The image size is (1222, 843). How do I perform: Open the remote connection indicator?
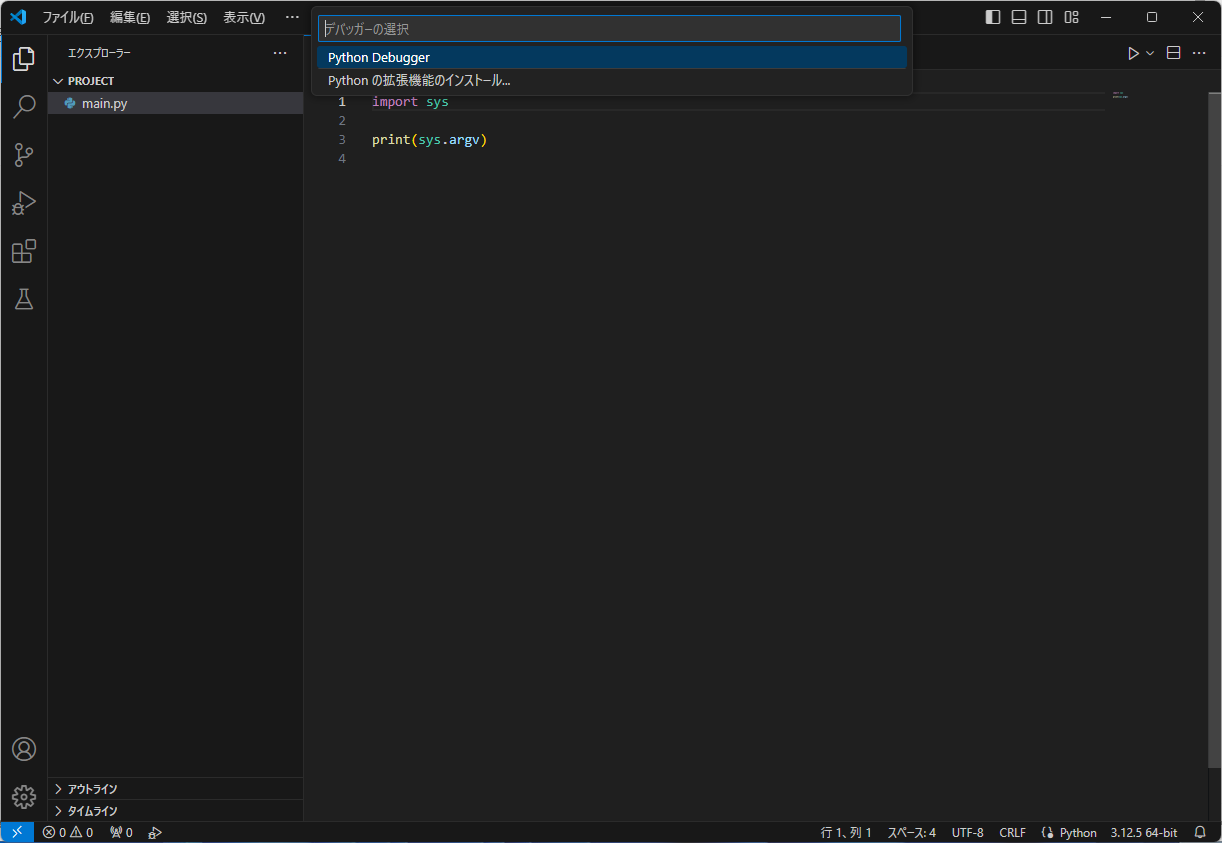(16, 831)
